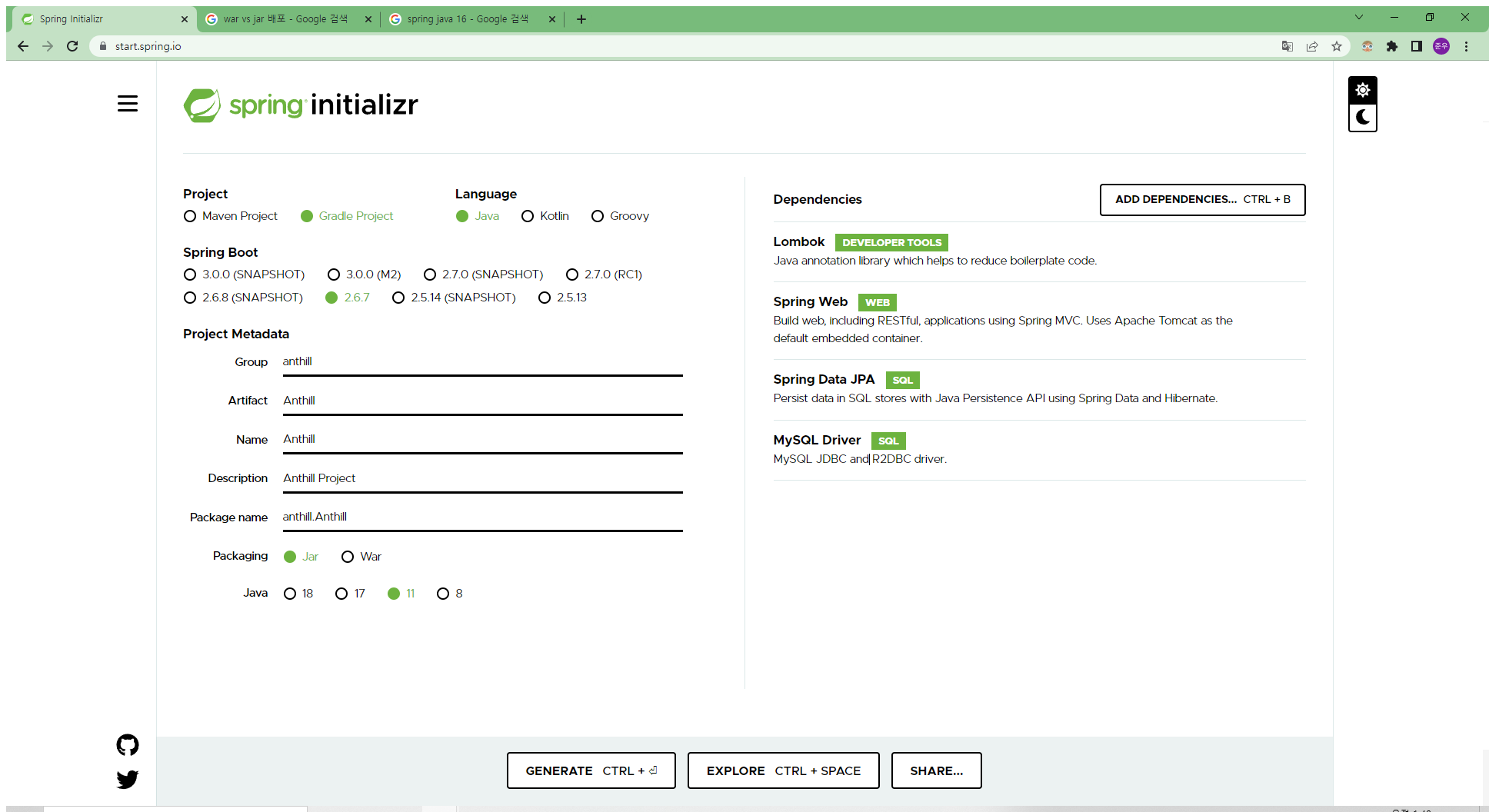Edit the Package name field
Viewport: 1489px width, 812px height.
(482, 517)
